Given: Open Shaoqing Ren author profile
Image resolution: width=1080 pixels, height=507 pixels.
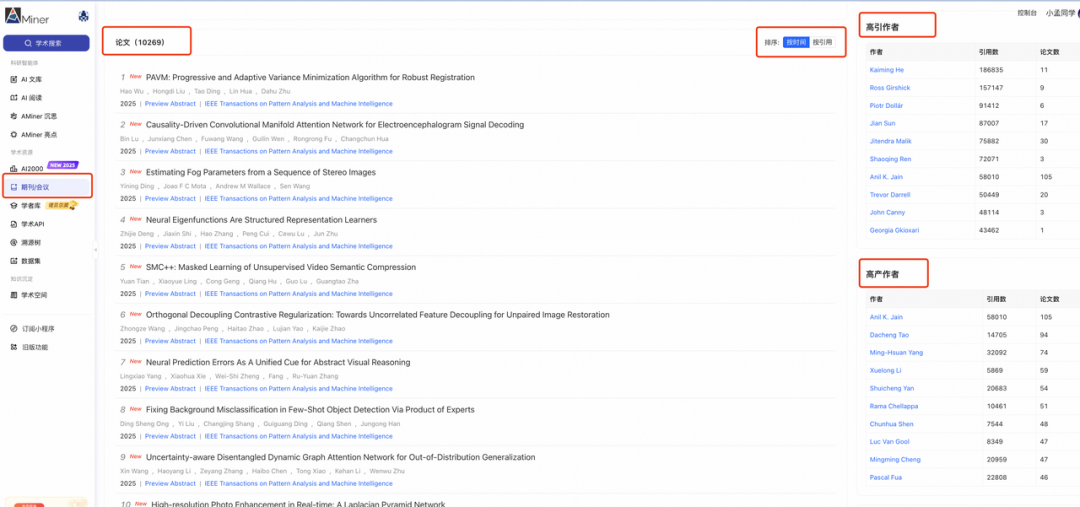Looking at the screenshot, I should coord(891,159).
